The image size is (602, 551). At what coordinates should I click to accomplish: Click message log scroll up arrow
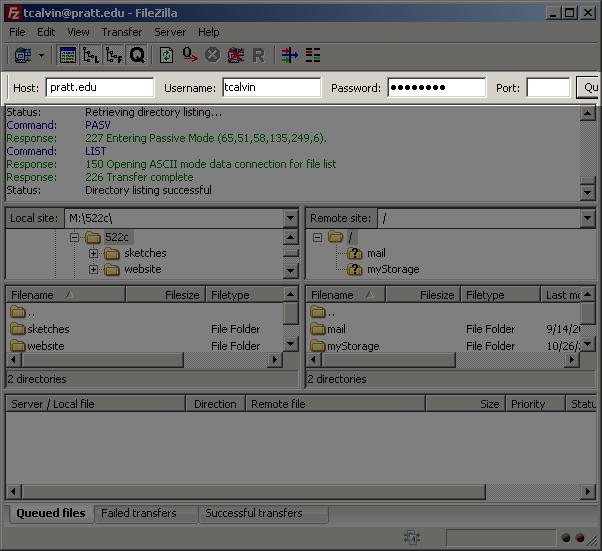588,113
